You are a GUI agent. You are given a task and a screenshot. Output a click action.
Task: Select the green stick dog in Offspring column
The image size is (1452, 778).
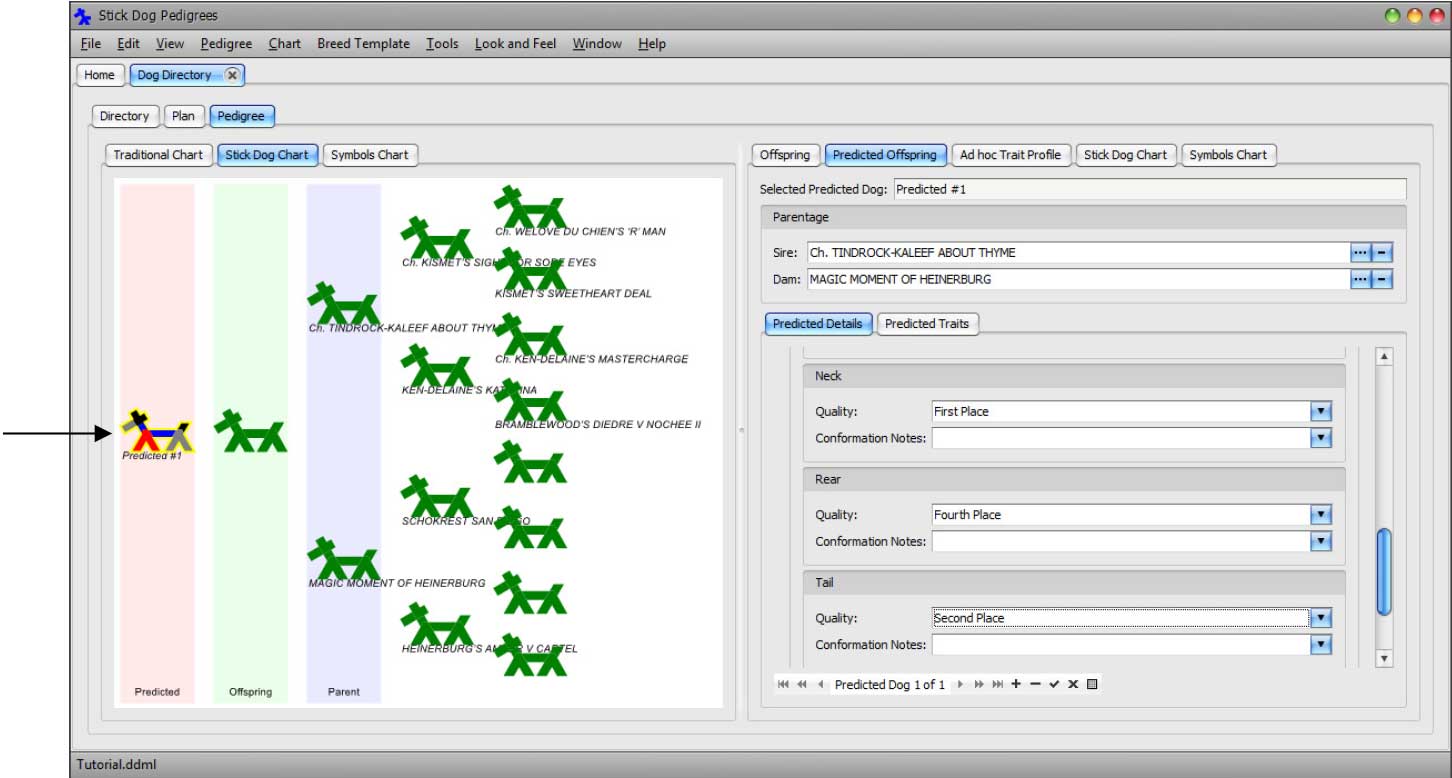tap(250, 432)
